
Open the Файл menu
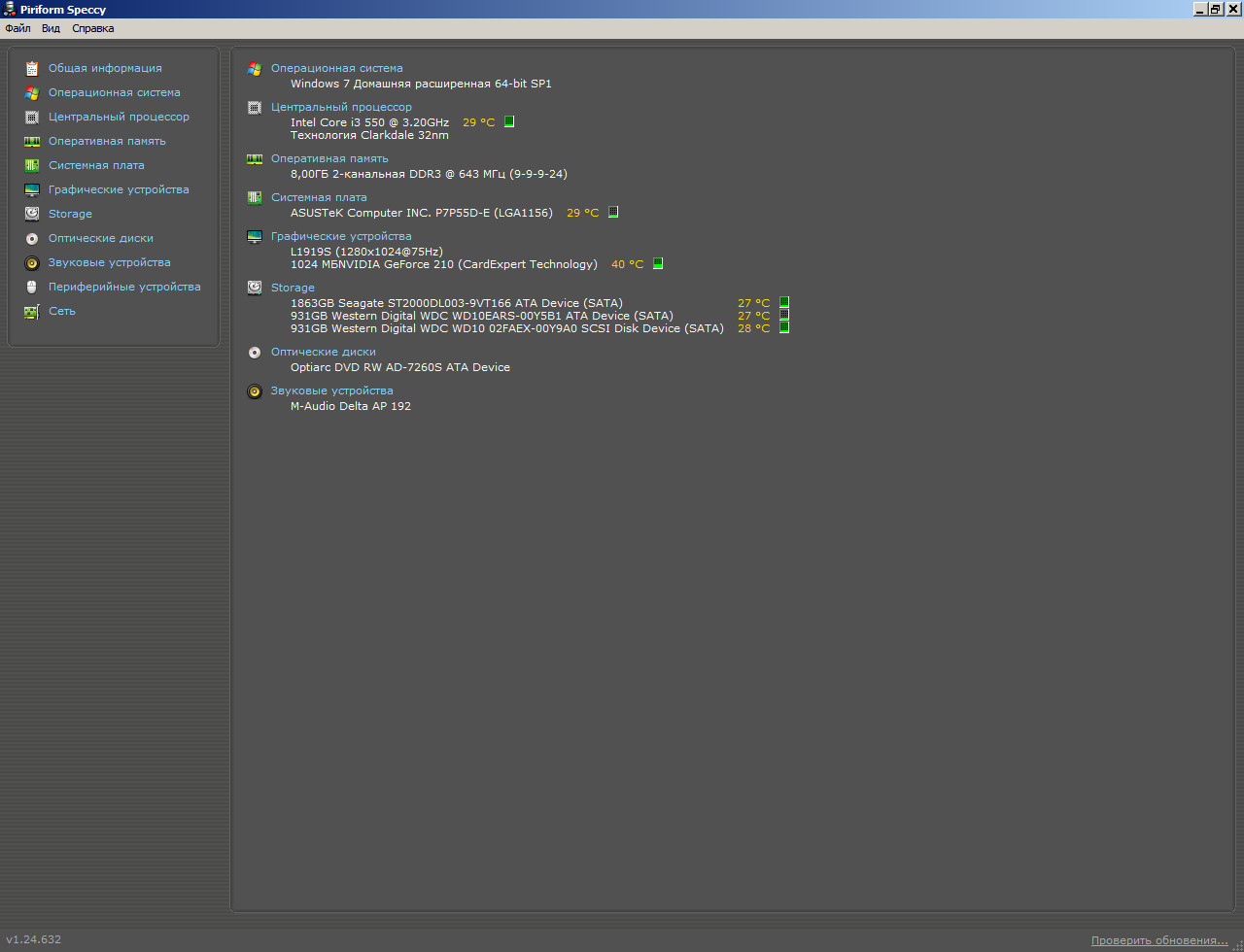17,28
